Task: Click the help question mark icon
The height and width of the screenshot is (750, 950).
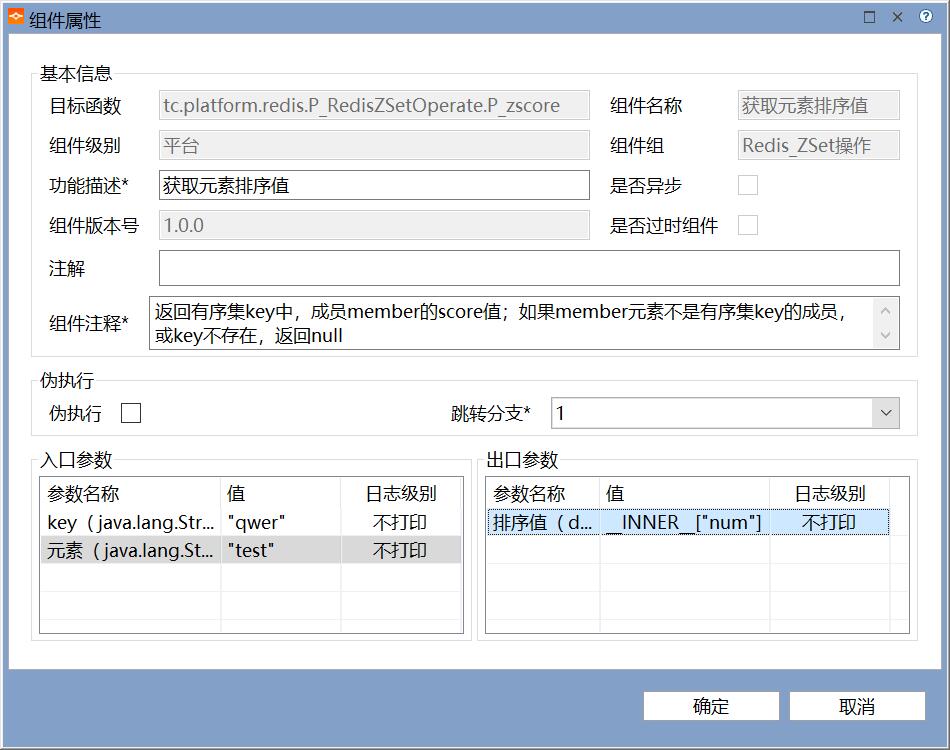Action: tap(925, 17)
